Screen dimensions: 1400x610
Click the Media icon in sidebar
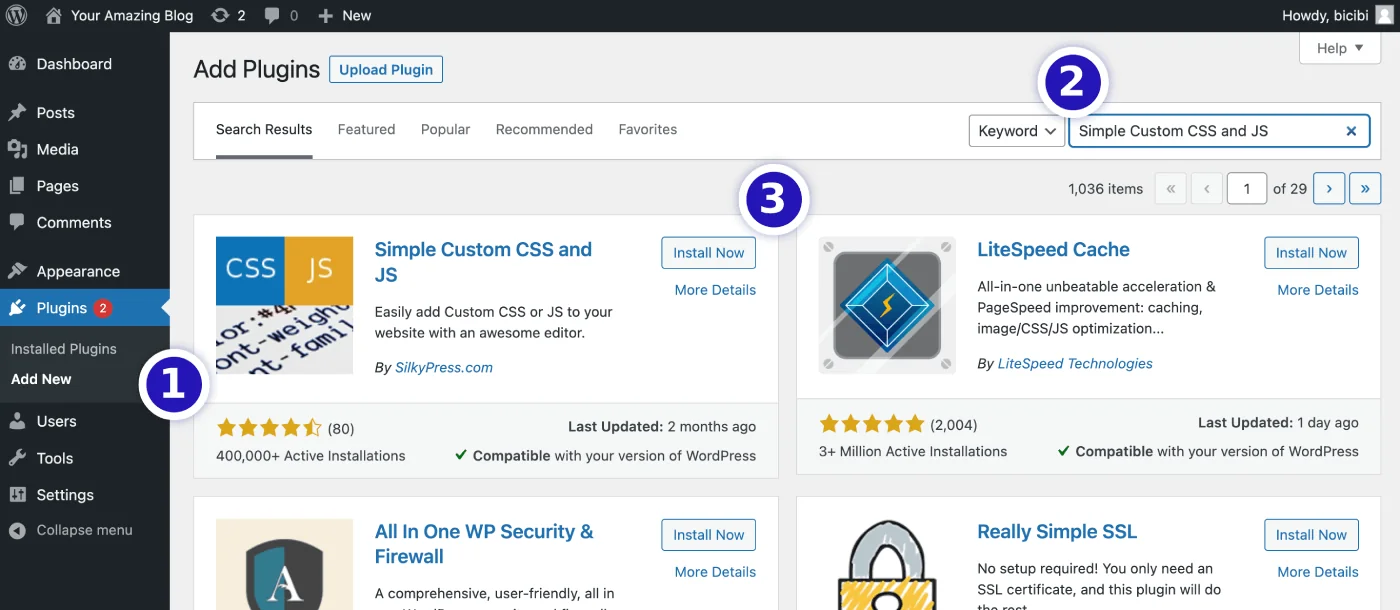[17, 149]
